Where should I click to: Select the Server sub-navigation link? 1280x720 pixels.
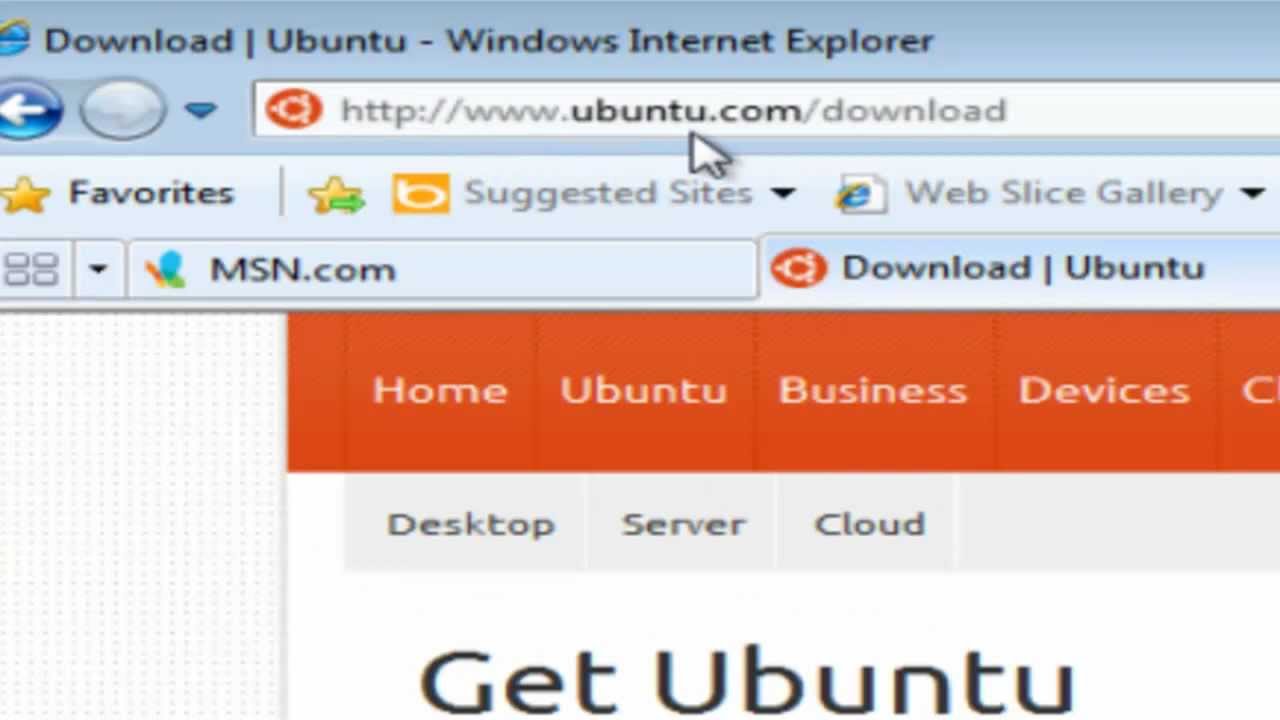point(683,524)
